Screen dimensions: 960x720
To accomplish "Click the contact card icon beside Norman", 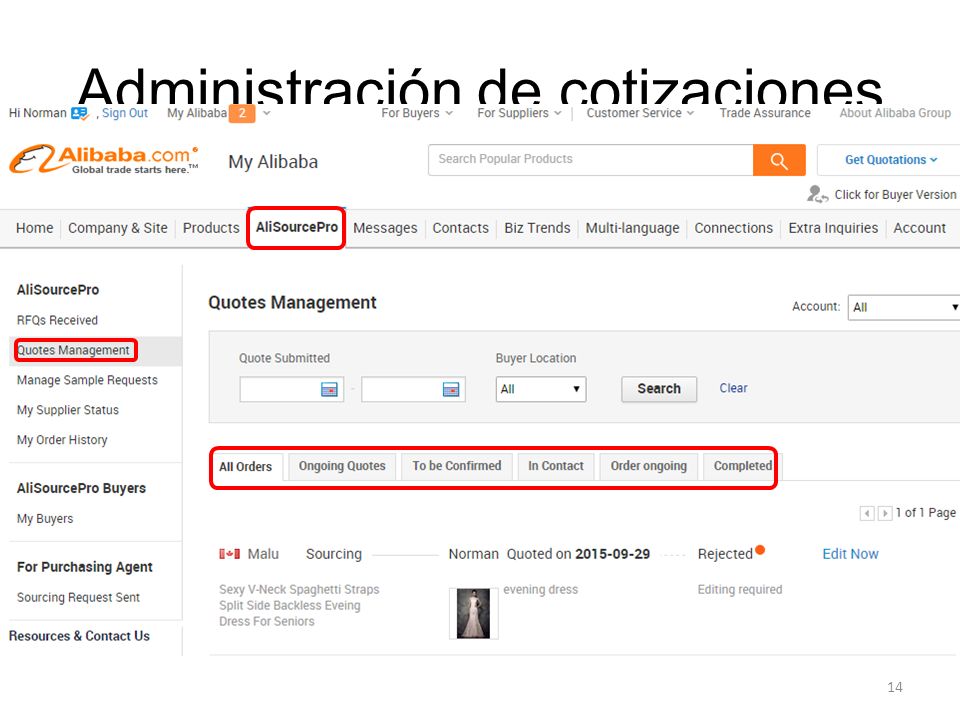I will [x=80, y=113].
